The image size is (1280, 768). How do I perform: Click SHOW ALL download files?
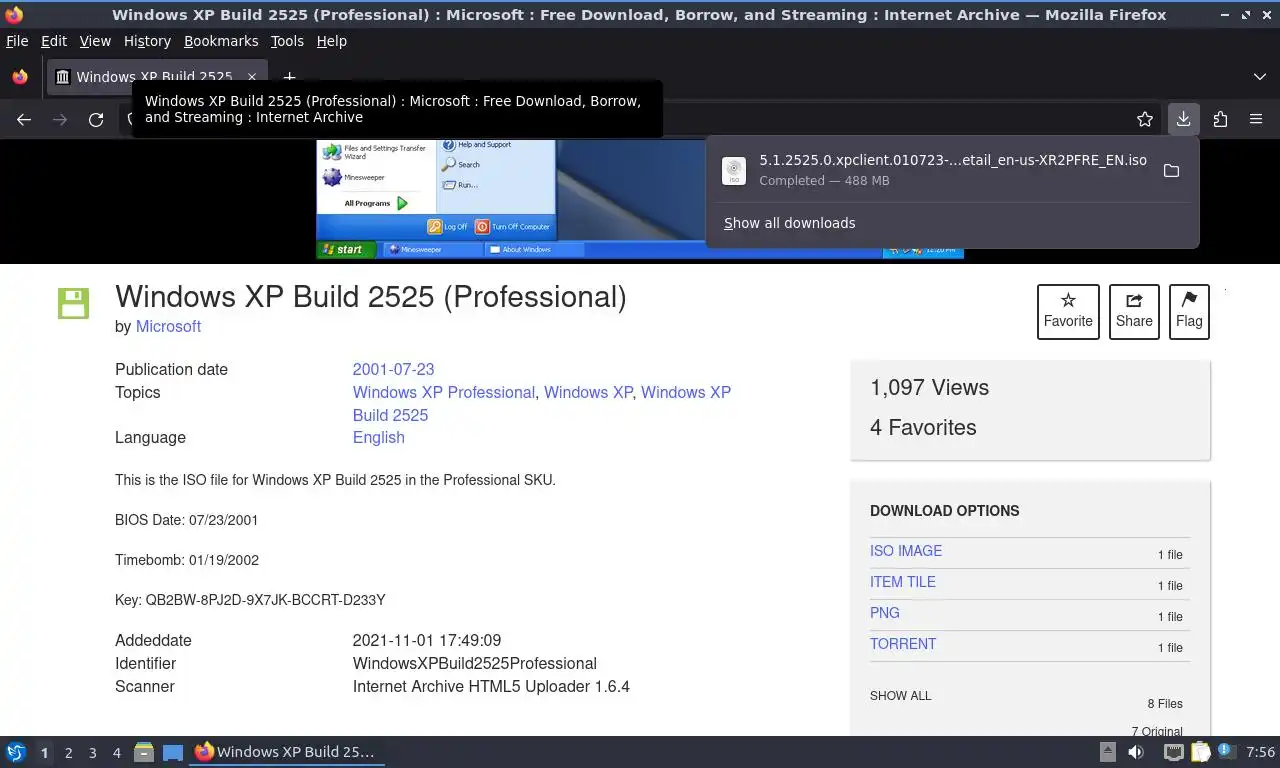point(900,696)
